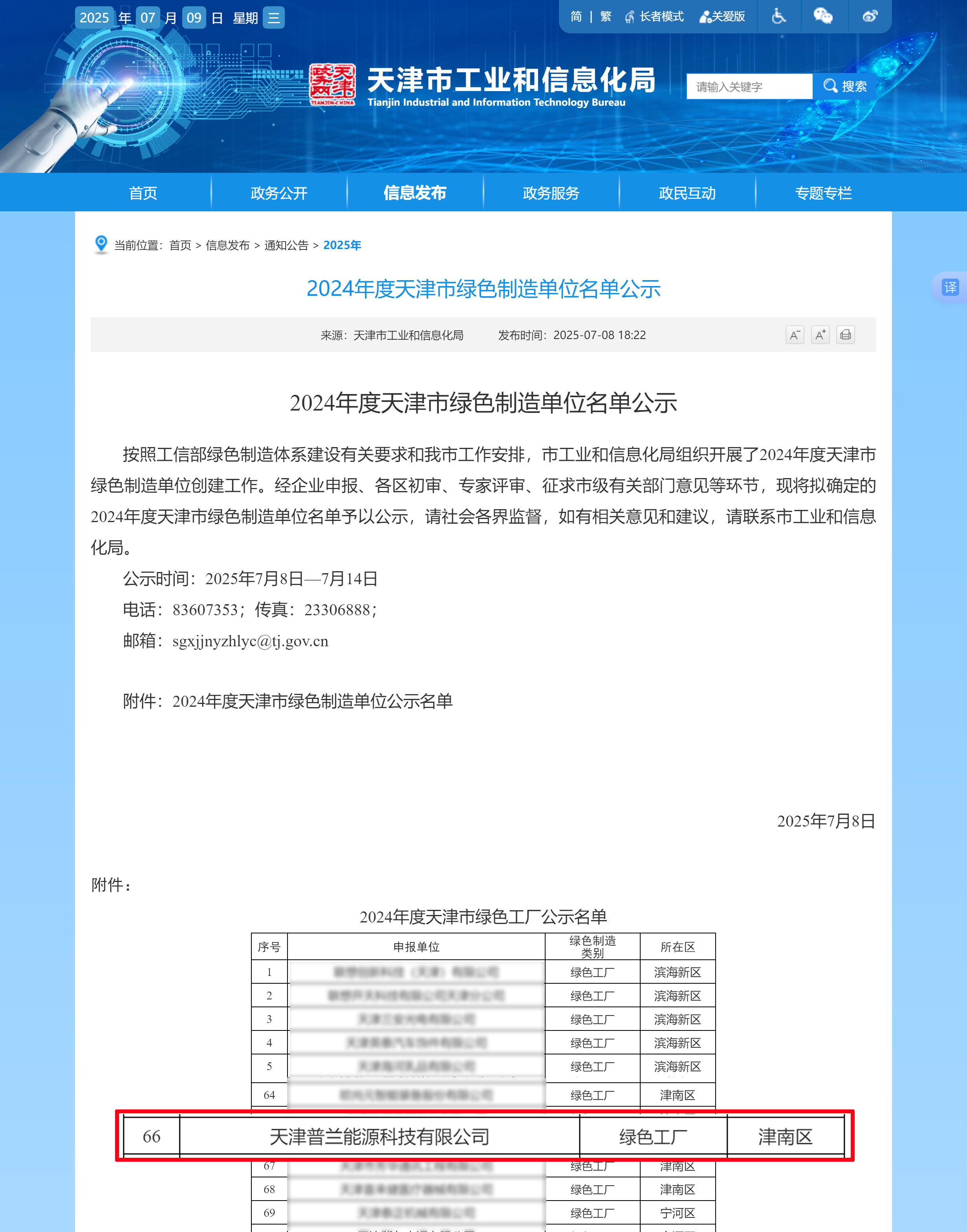This screenshot has height=1232, width=967.
Task: Open the 政务公开 navigation menu
Action: tap(278, 193)
